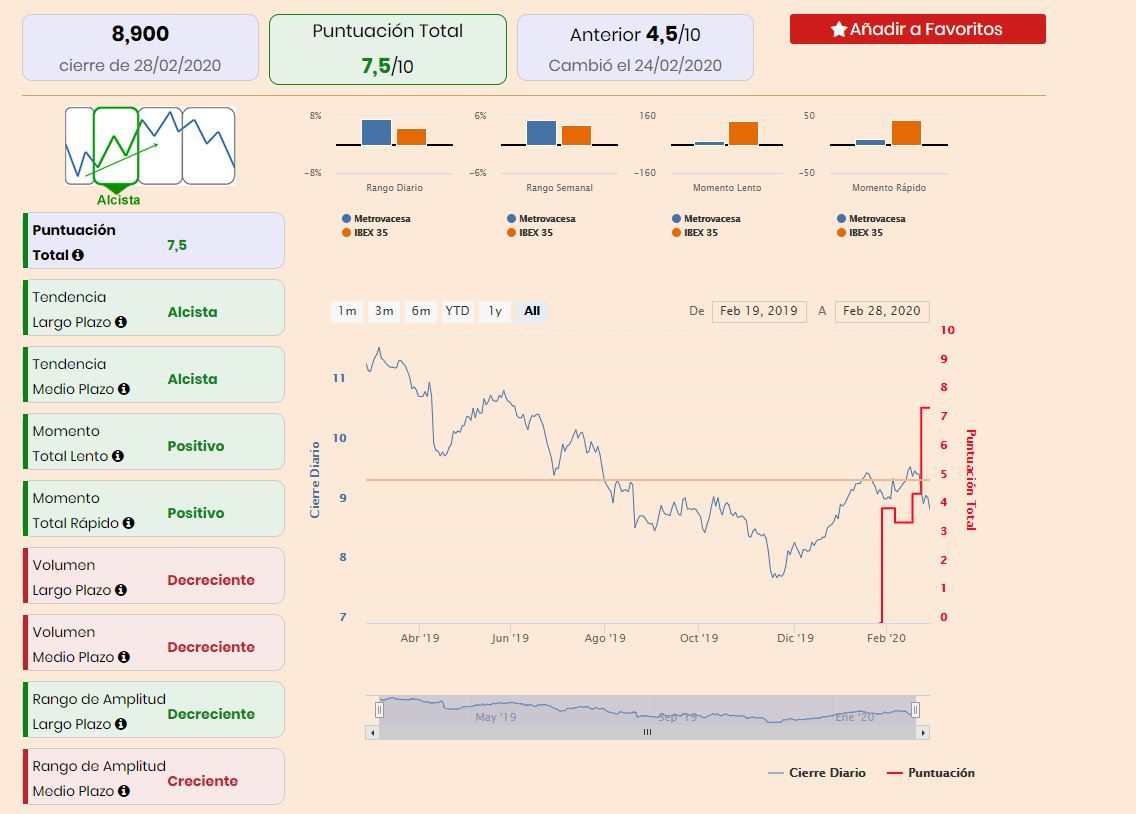Viewport: 1136px width, 814px height.
Task: Click the Puntuación Total 7,5/10 card
Action: pos(388,49)
